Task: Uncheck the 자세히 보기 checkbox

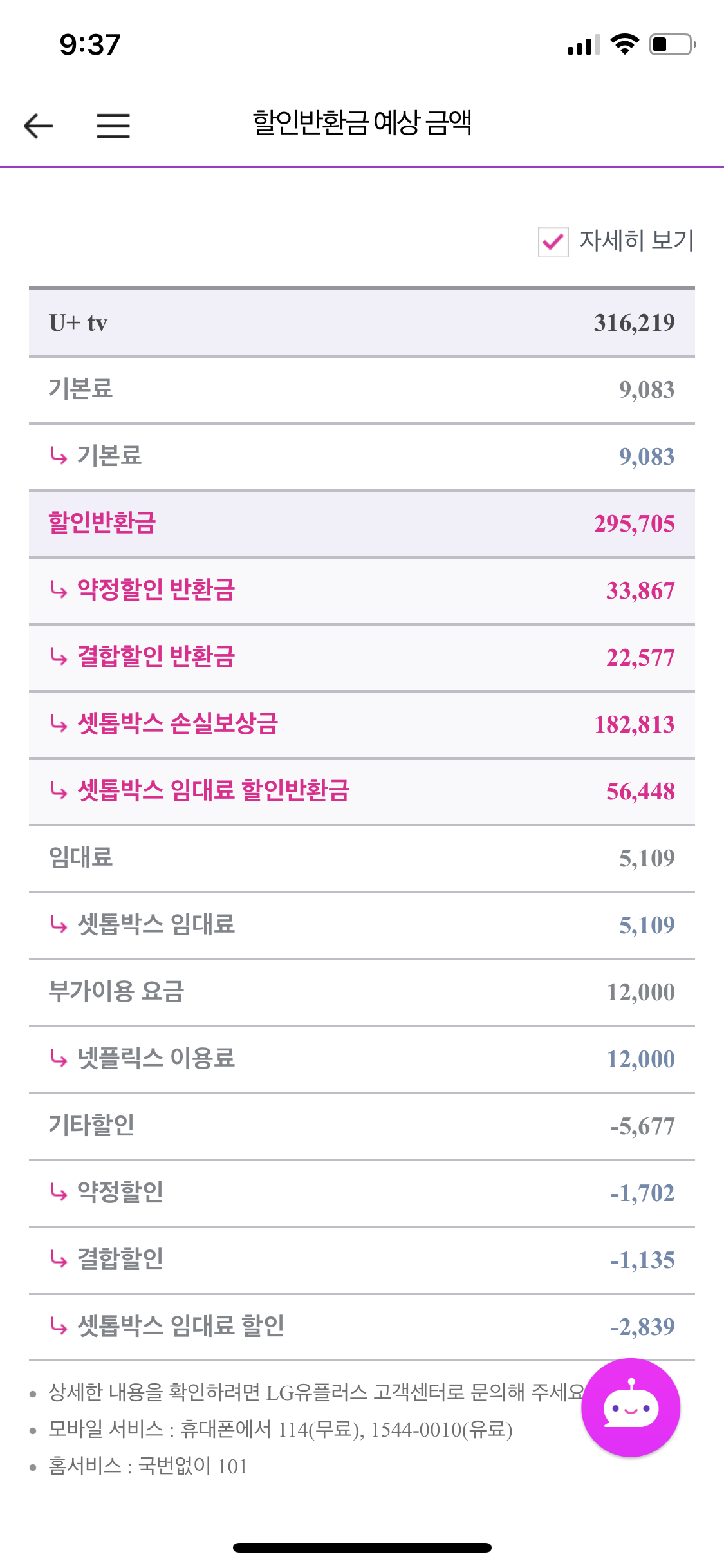Action: pos(553,242)
